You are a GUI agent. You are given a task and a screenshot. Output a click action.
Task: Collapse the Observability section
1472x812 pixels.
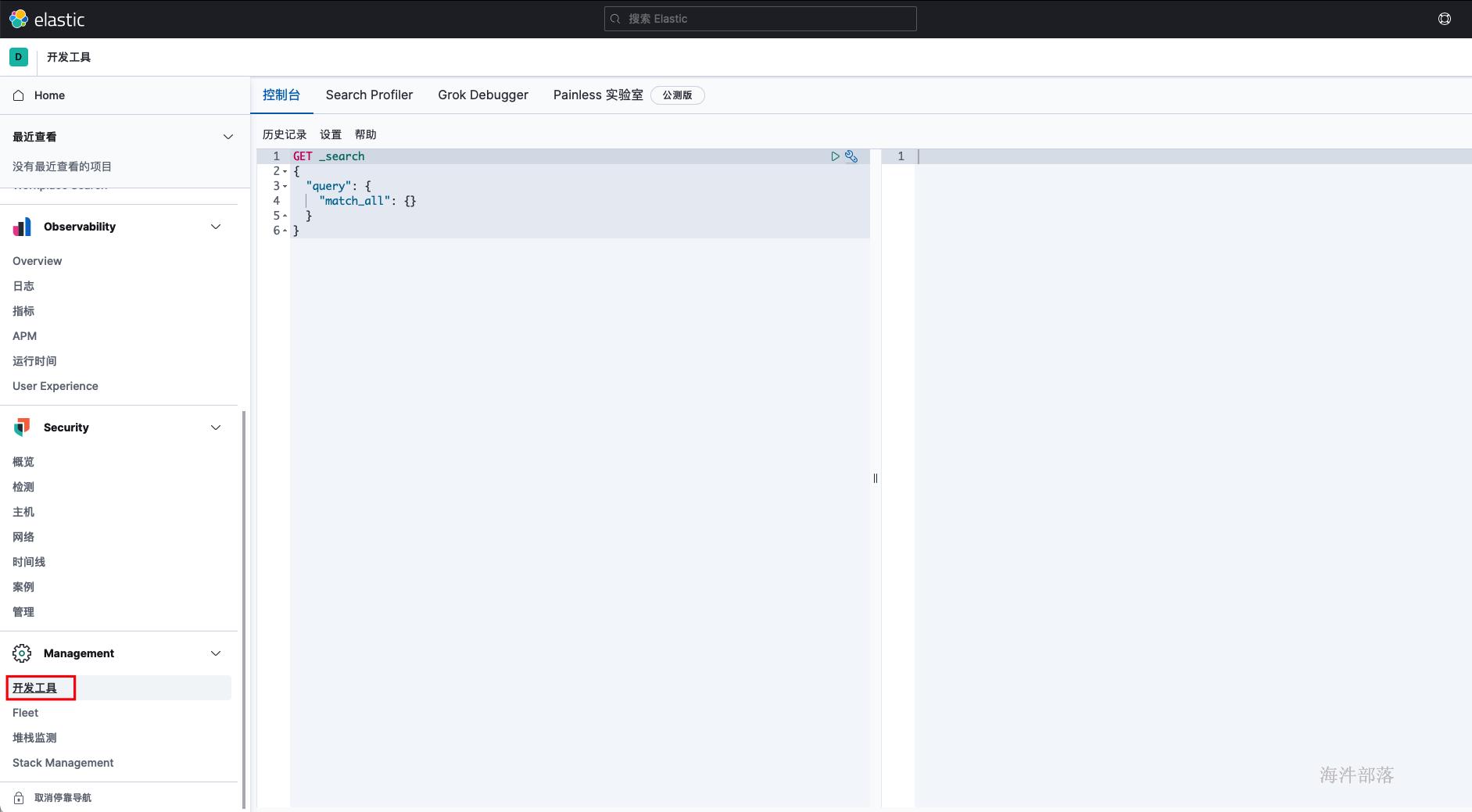(x=216, y=227)
